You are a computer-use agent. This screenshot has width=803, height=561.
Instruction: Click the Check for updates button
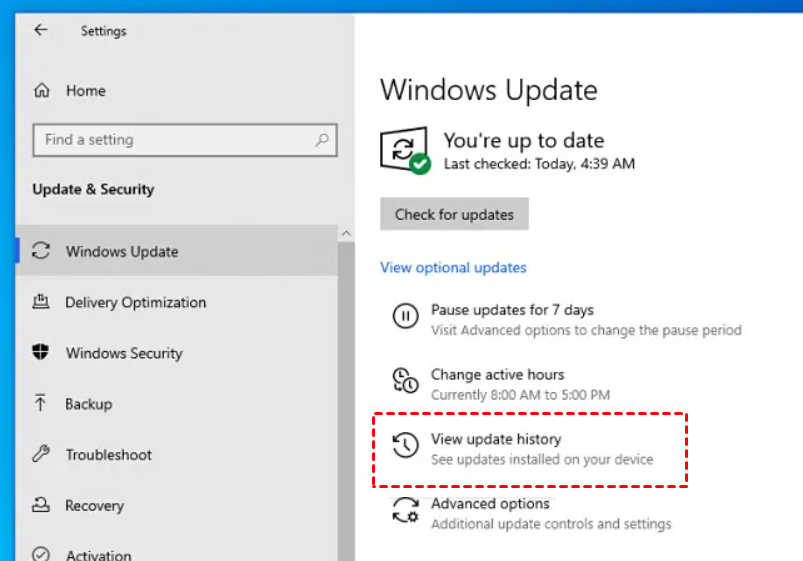454,214
